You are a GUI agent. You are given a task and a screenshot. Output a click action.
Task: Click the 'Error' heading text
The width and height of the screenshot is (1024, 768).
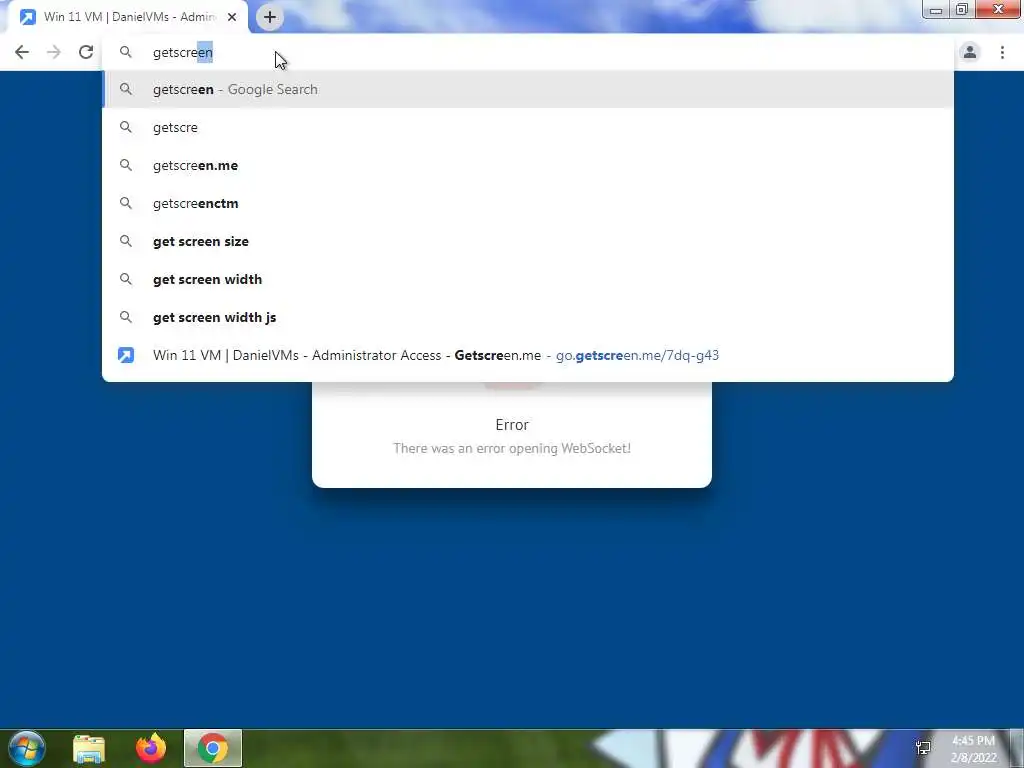[x=512, y=425]
